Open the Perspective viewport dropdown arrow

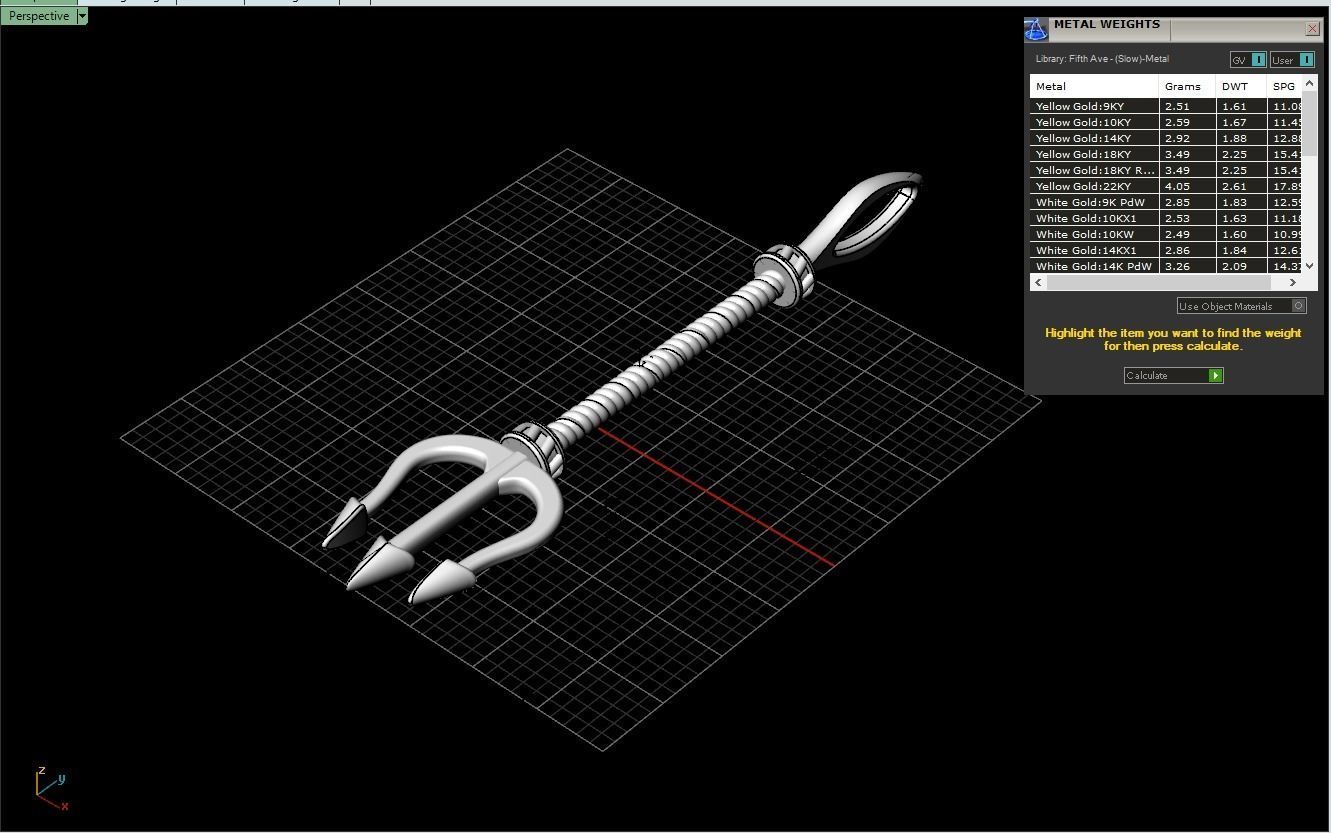[82, 16]
